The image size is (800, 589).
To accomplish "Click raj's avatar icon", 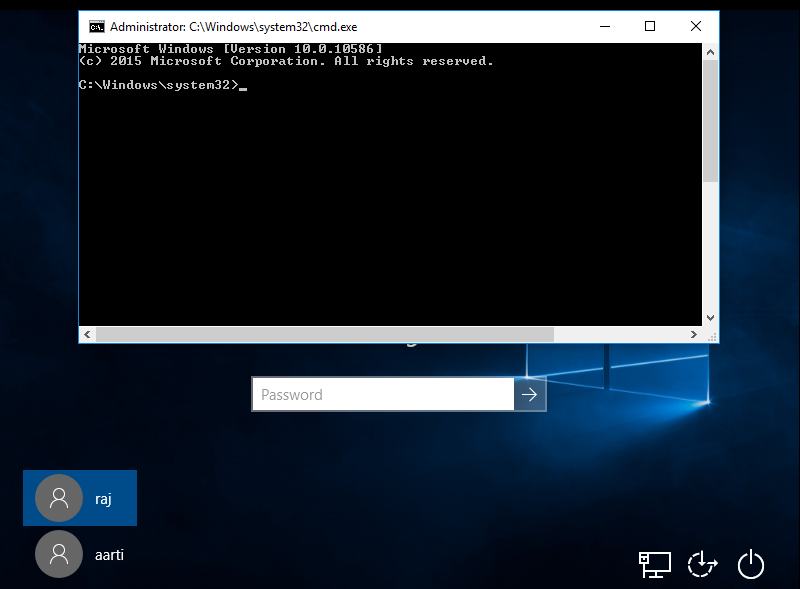I will pos(59,498).
